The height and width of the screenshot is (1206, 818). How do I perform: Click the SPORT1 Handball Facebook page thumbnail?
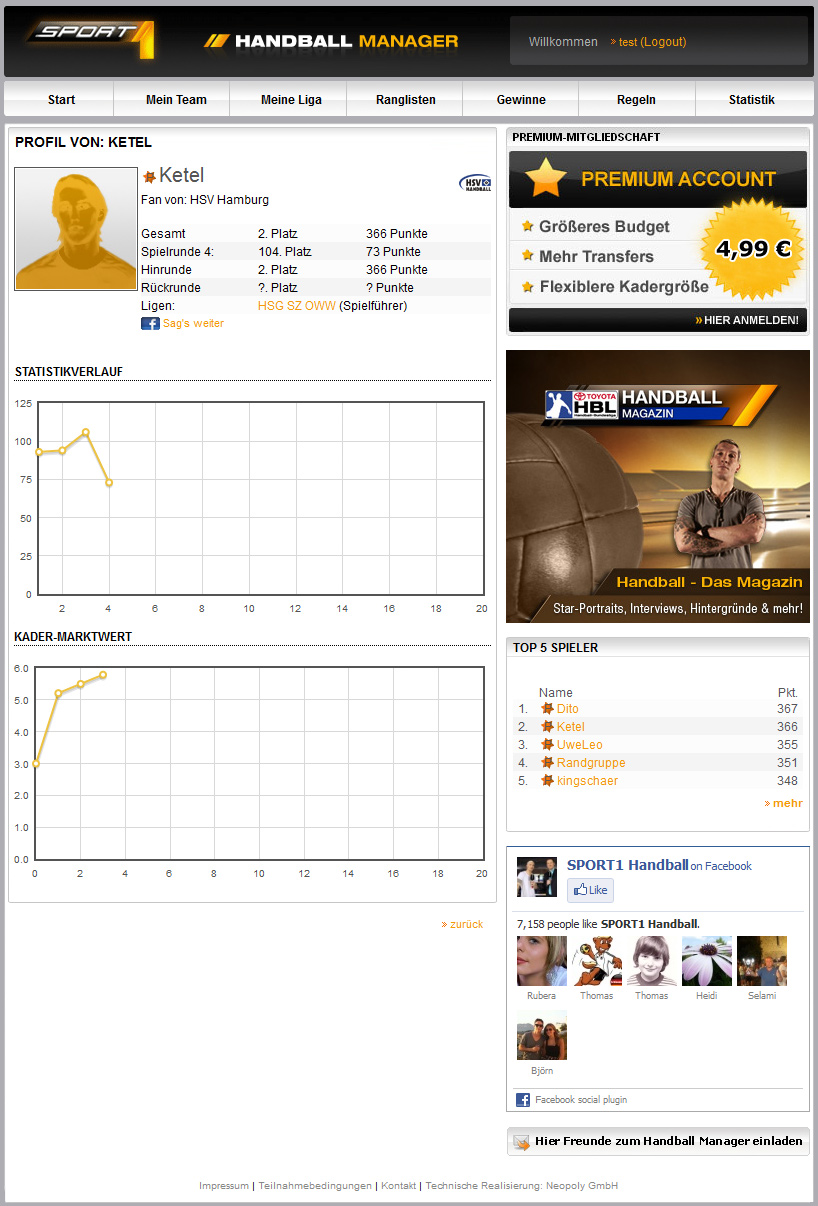click(537, 877)
